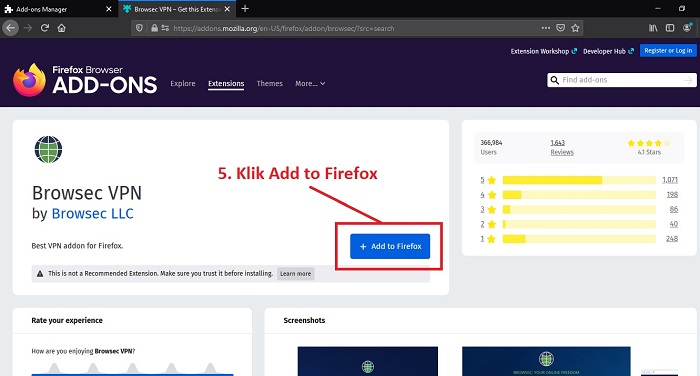Screen dimensions: 700x376
Task: Go to the Themes section
Action: point(270,84)
